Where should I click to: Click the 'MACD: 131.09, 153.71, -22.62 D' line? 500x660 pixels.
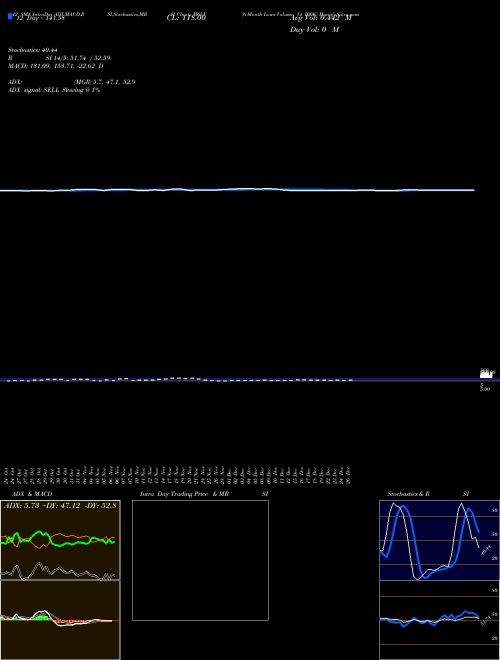coord(56,66)
